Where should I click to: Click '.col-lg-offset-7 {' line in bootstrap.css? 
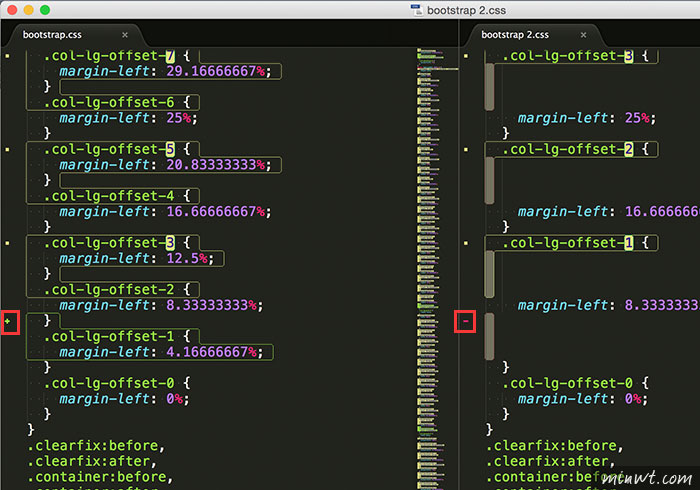117,56
